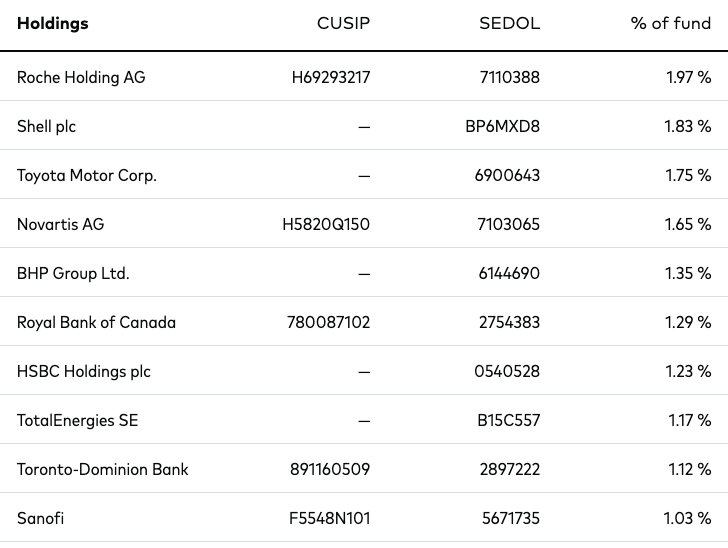Select Novartis CUSIP H5820Q150
The image size is (728, 548).
tap(326, 224)
